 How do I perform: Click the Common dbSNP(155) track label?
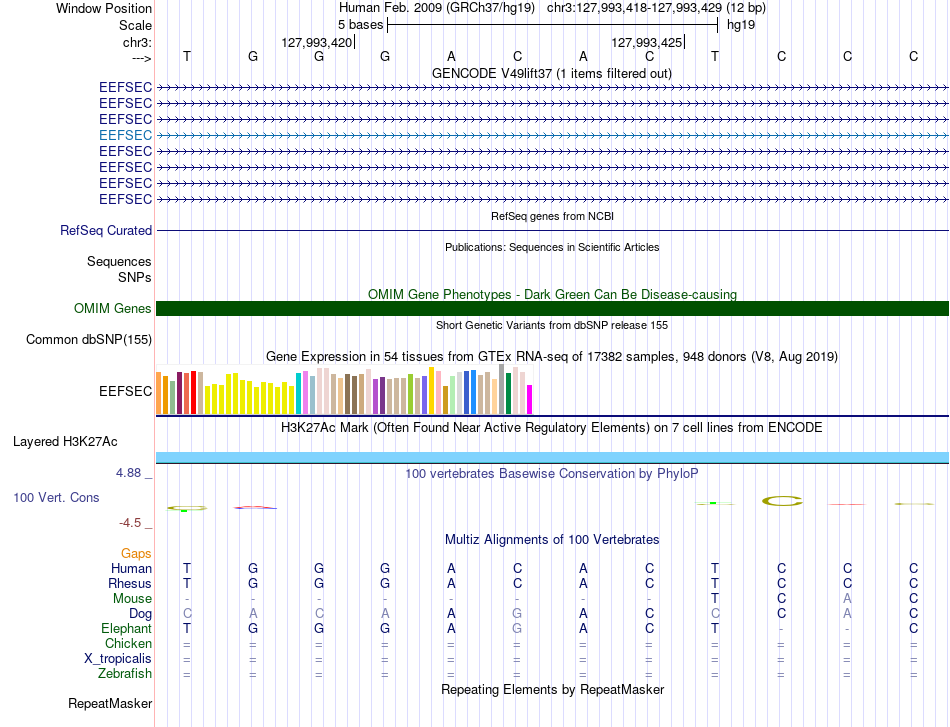(89, 339)
